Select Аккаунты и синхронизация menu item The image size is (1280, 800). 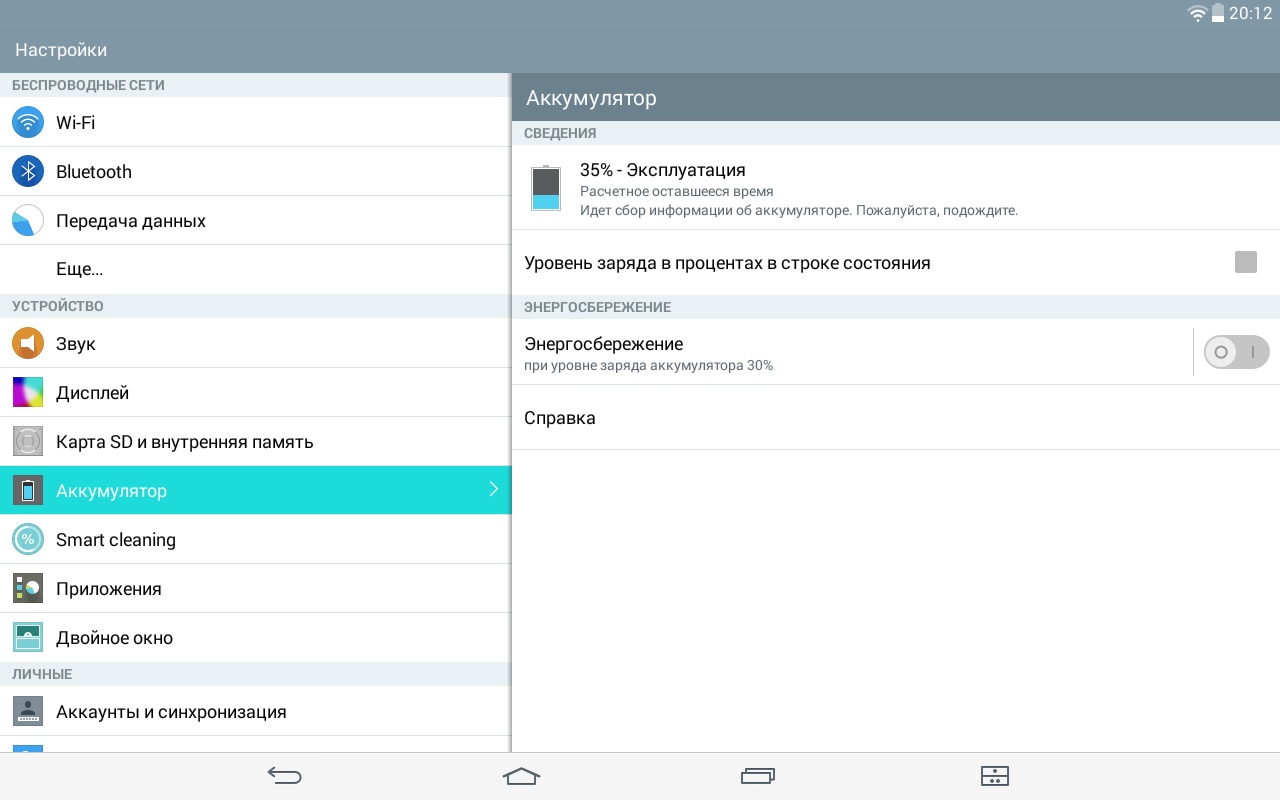(171, 712)
